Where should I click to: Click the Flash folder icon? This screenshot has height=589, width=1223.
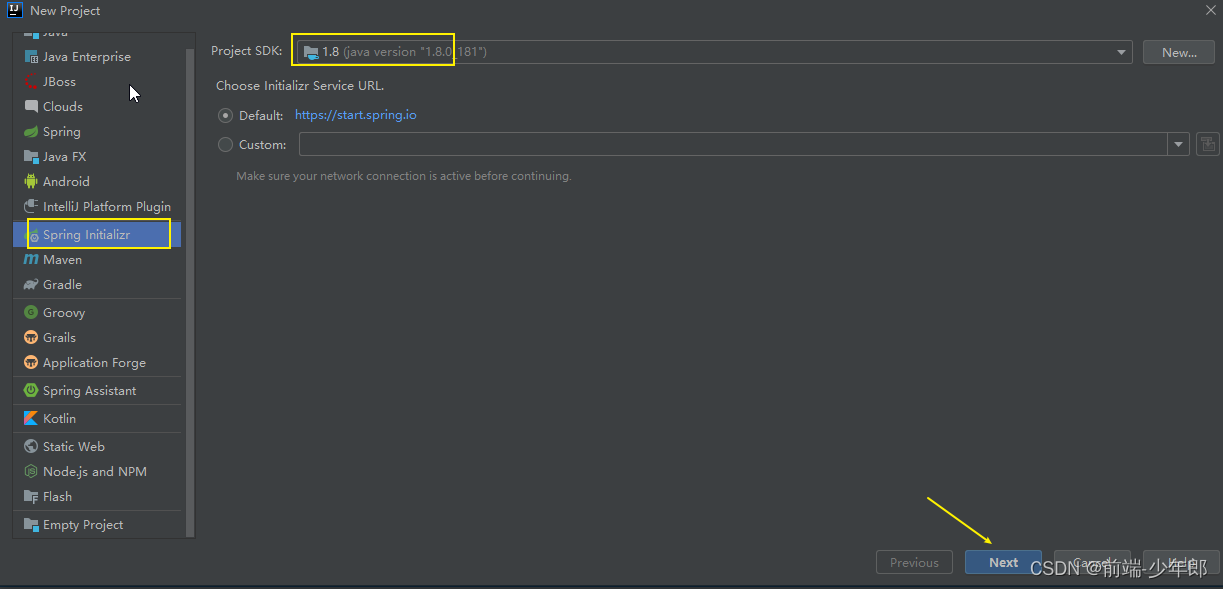tap(31, 497)
